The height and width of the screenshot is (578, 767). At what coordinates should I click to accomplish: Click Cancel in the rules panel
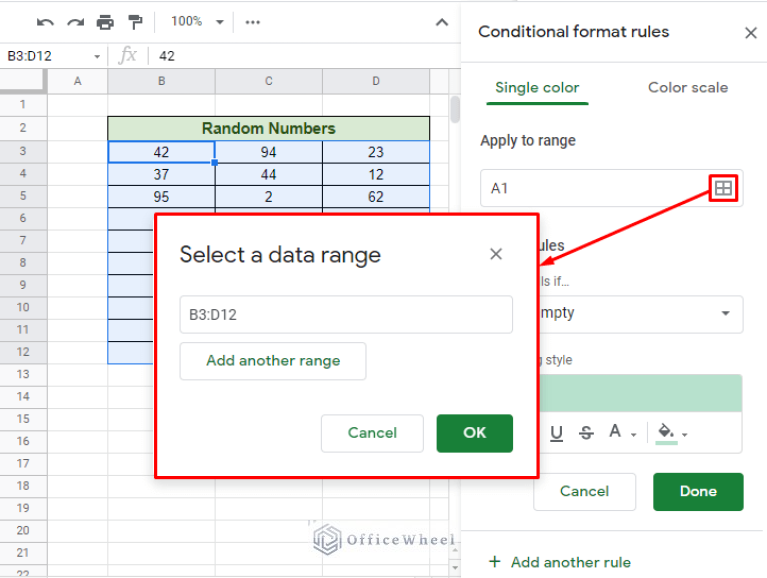(585, 491)
